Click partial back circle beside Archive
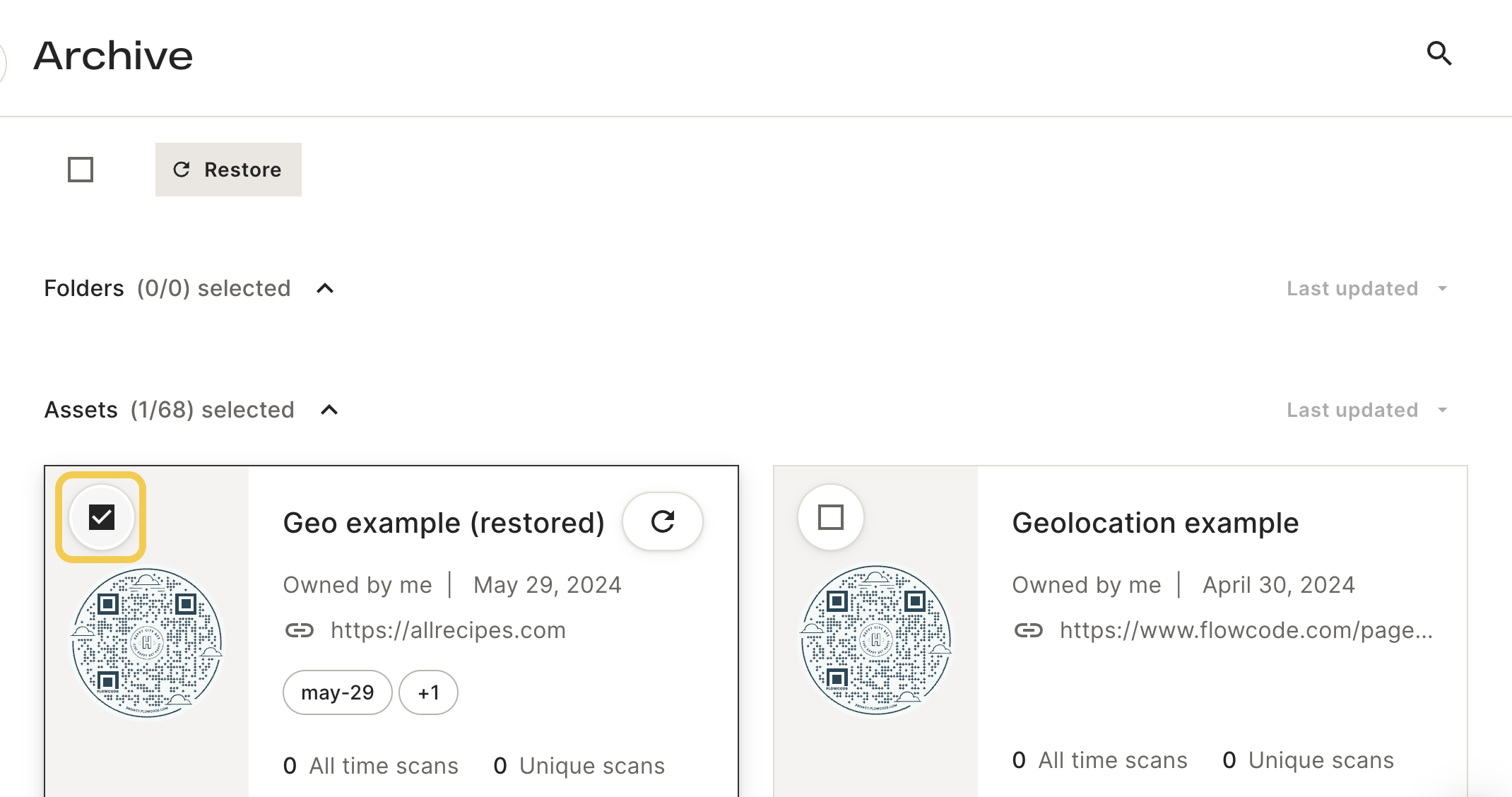Viewport: 1512px width, 797px height. pyautogui.click(x=3, y=62)
